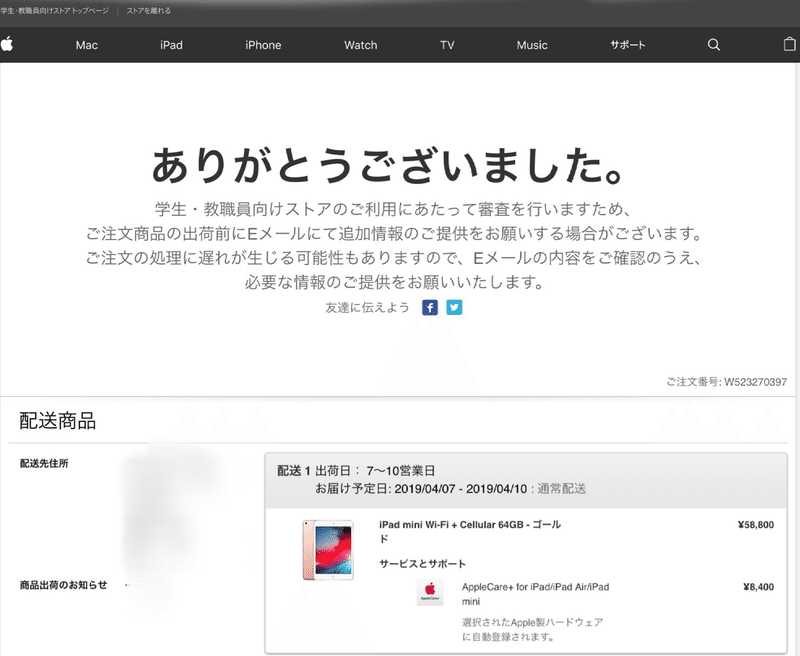Screen dimensions: 800x656
Task: Open the サポート menu
Action: (x=628, y=45)
